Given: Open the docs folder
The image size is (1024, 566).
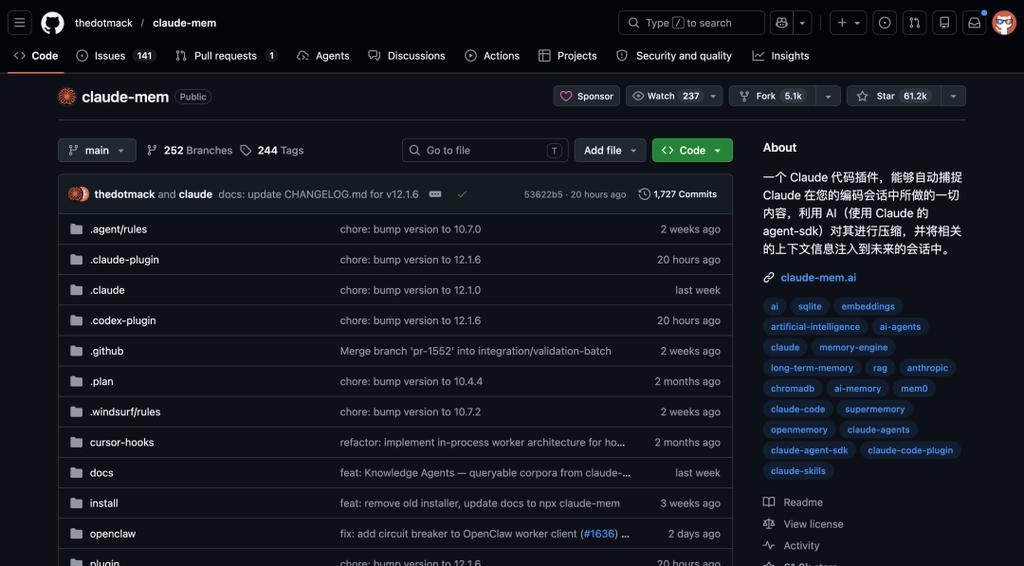Looking at the screenshot, I should (102, 473).
